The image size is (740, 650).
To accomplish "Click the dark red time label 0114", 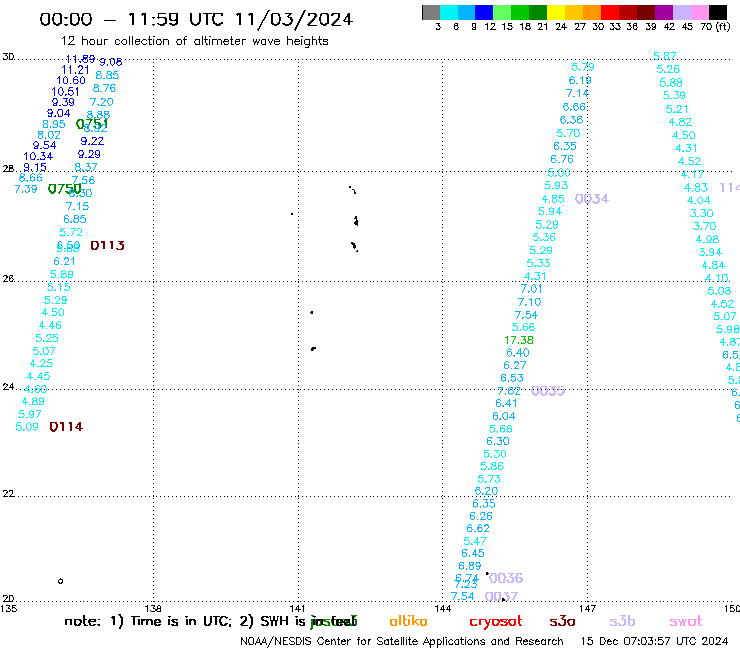I will tap(66, 427).
